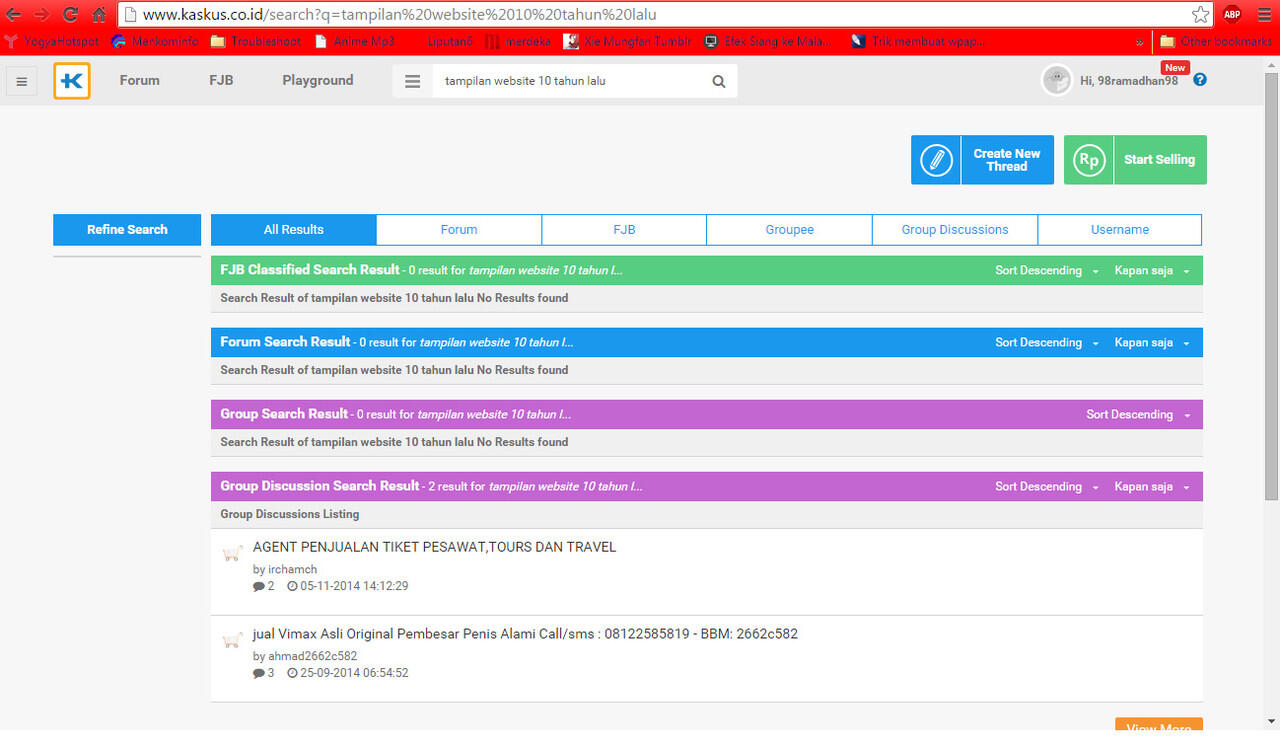Select the Username results tab
Screen dimensions: 1280x747
click(x=1119, y=230)
